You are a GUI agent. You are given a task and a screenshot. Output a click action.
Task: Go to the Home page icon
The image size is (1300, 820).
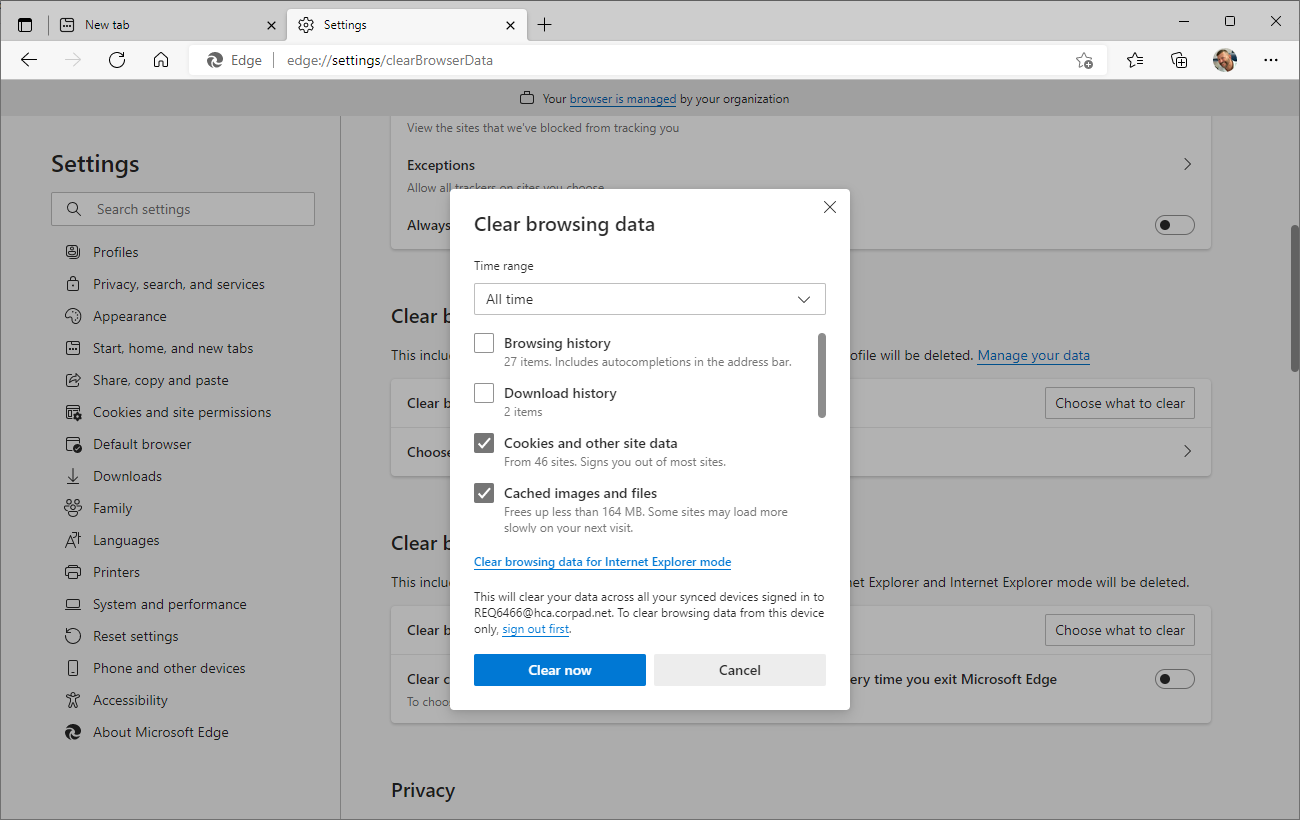[x=161, y=60]
